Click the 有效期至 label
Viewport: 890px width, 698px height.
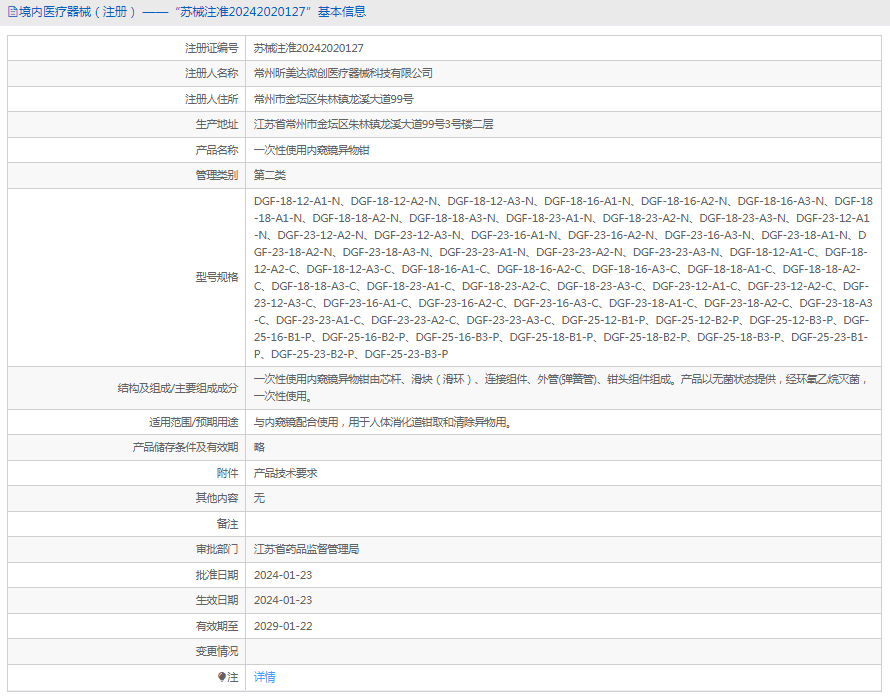tap(217, 626)
